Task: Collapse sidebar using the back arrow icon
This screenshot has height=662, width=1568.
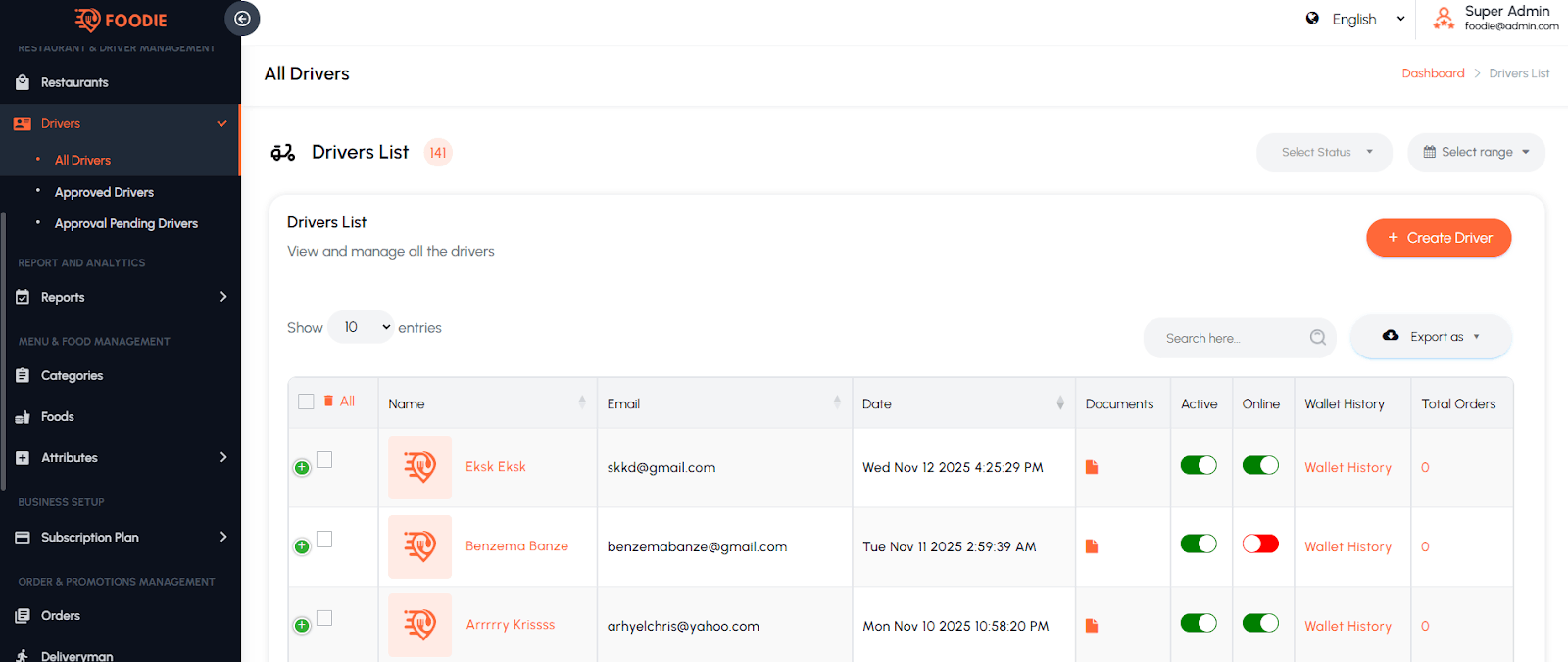Action: [242, 19]
